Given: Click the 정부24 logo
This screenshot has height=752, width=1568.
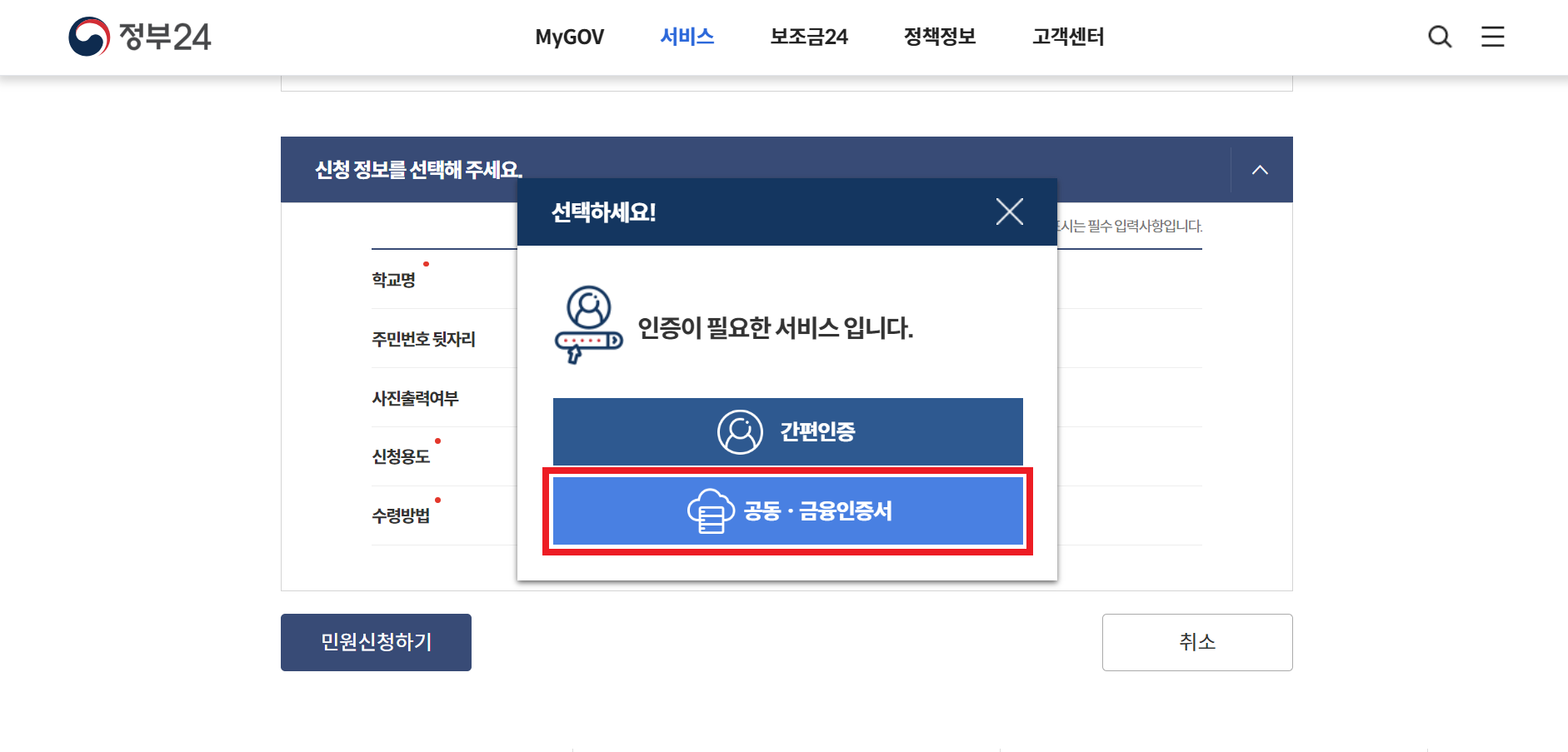Looking at the screenshot, I should pyautogui.click(x=140, y=37).
